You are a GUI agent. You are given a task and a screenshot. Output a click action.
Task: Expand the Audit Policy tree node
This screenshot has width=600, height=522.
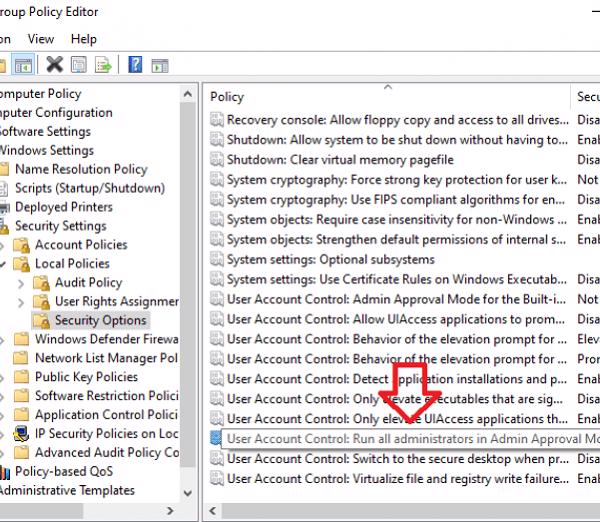[x=21, y=284]
